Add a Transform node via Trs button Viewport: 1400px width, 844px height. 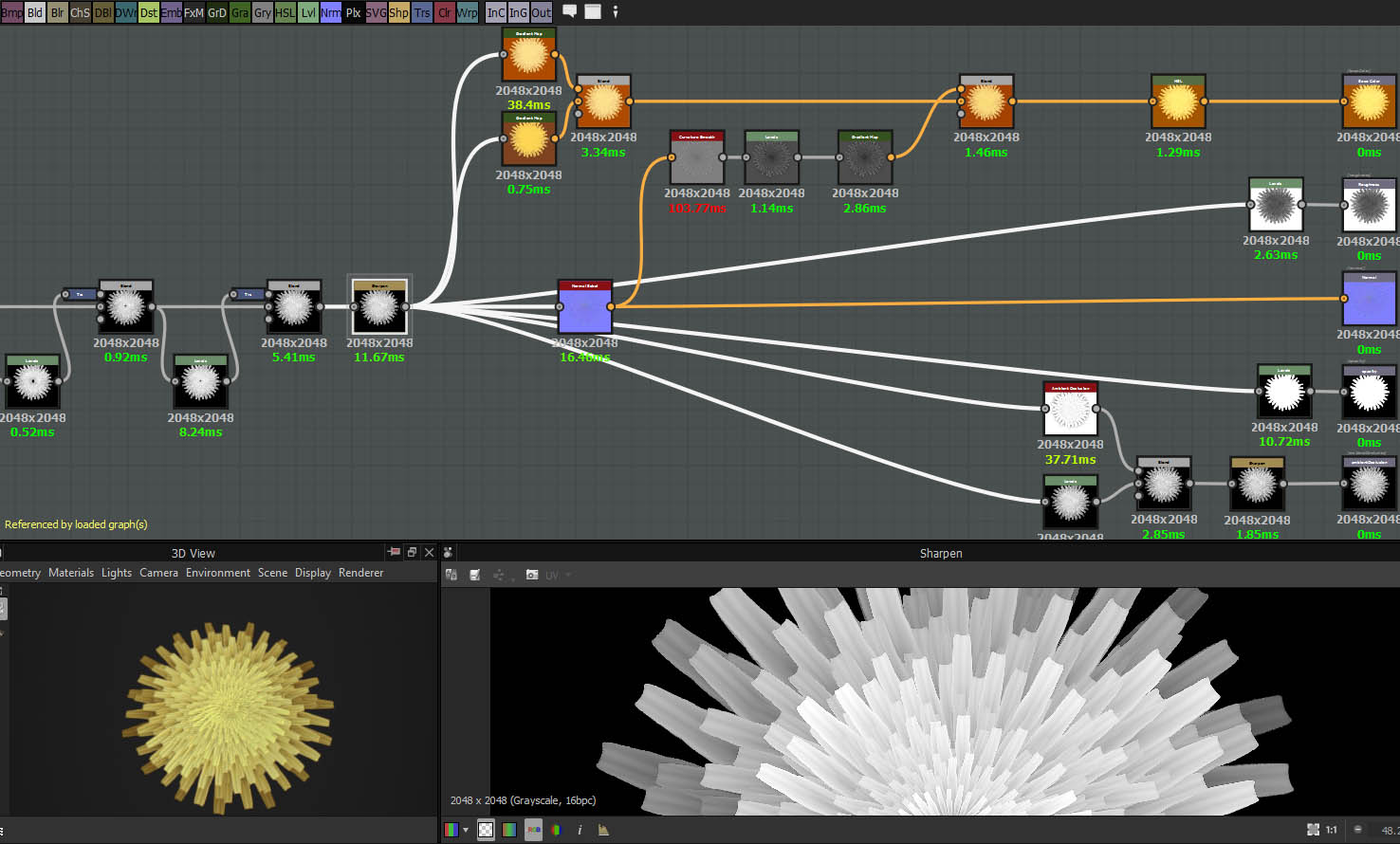[x=422, y=12]
